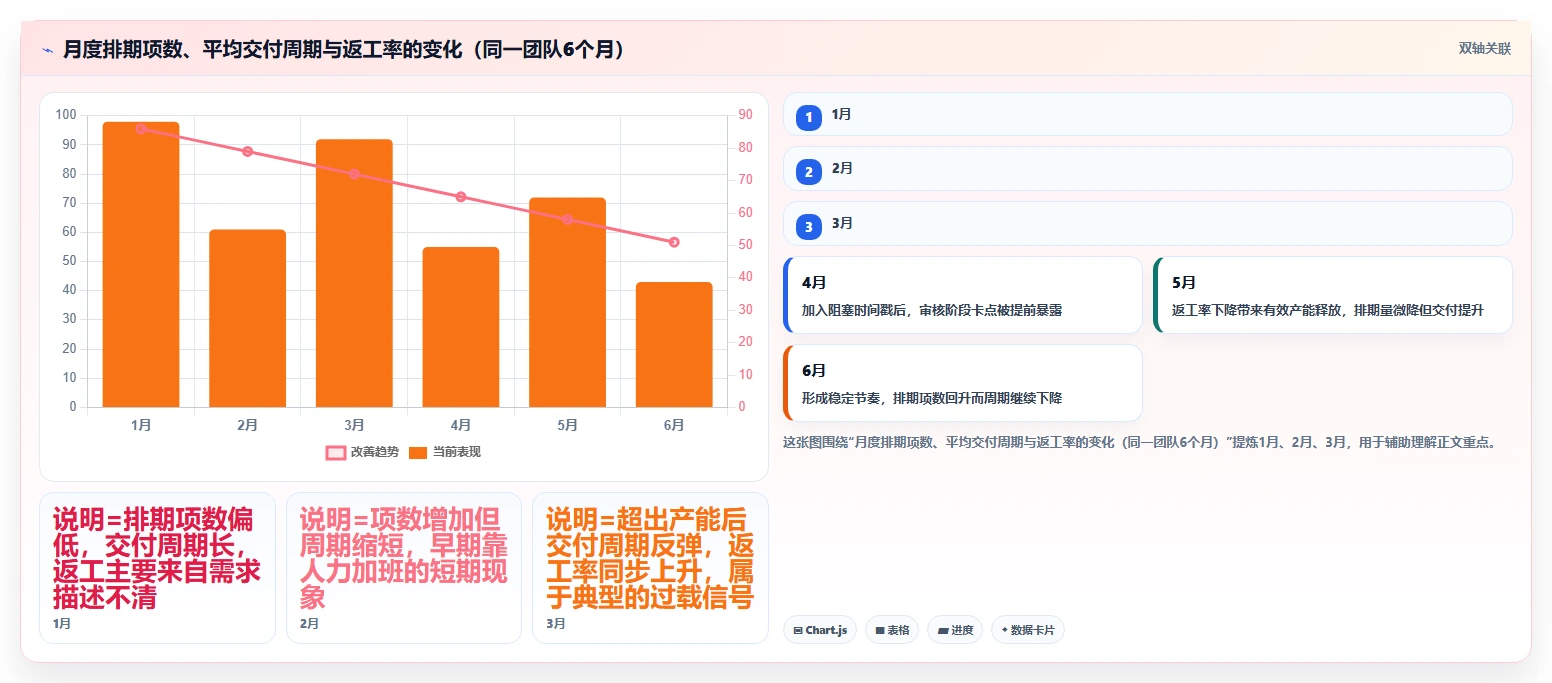Toggle the 当前表现 legend item
Screen dimensions: 1552x683
444,452
